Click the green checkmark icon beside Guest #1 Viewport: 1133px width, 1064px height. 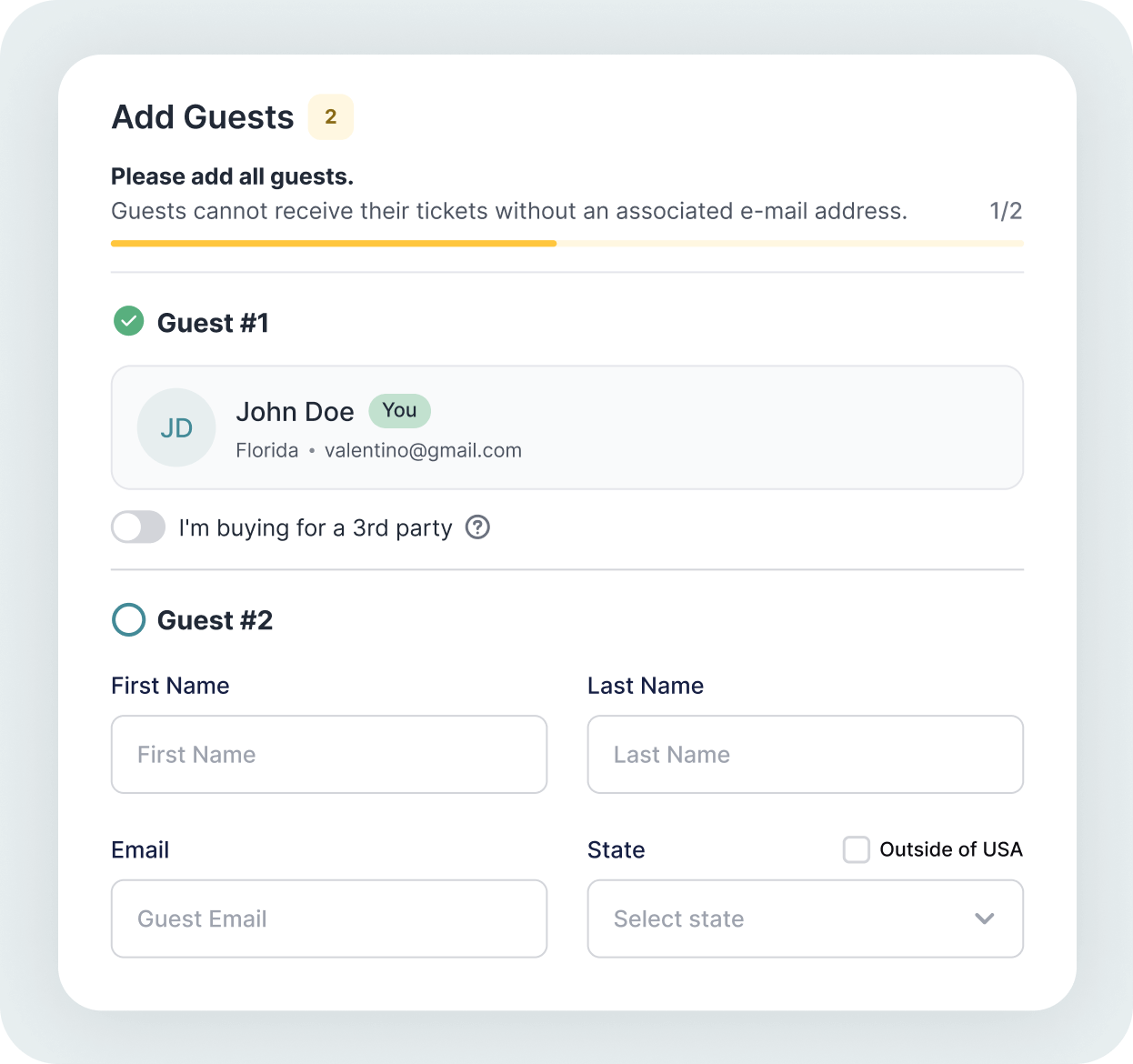click(128, 321)
